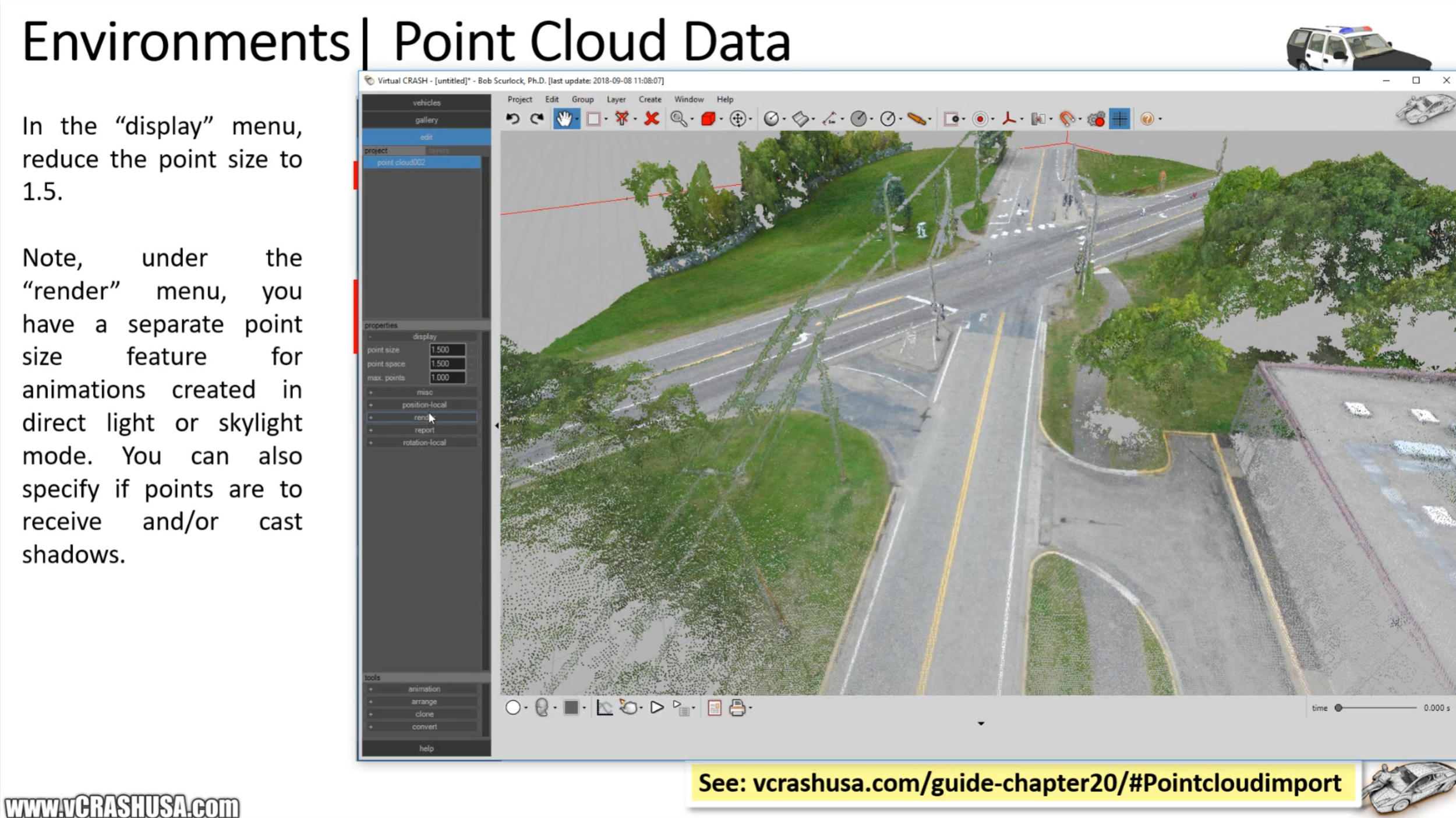Viewport: 1456px width, 818px height.
Task: Click the time slider handle
Action: click(1338, 707)
